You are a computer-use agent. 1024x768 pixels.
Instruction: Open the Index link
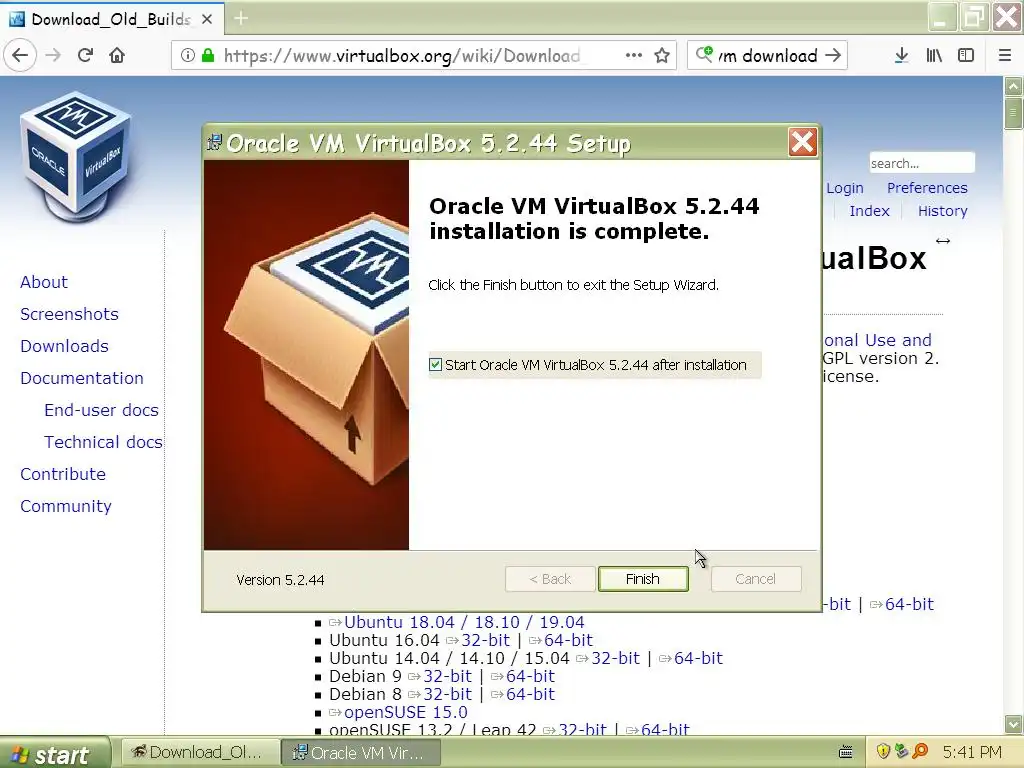click(x=869, y=211)
